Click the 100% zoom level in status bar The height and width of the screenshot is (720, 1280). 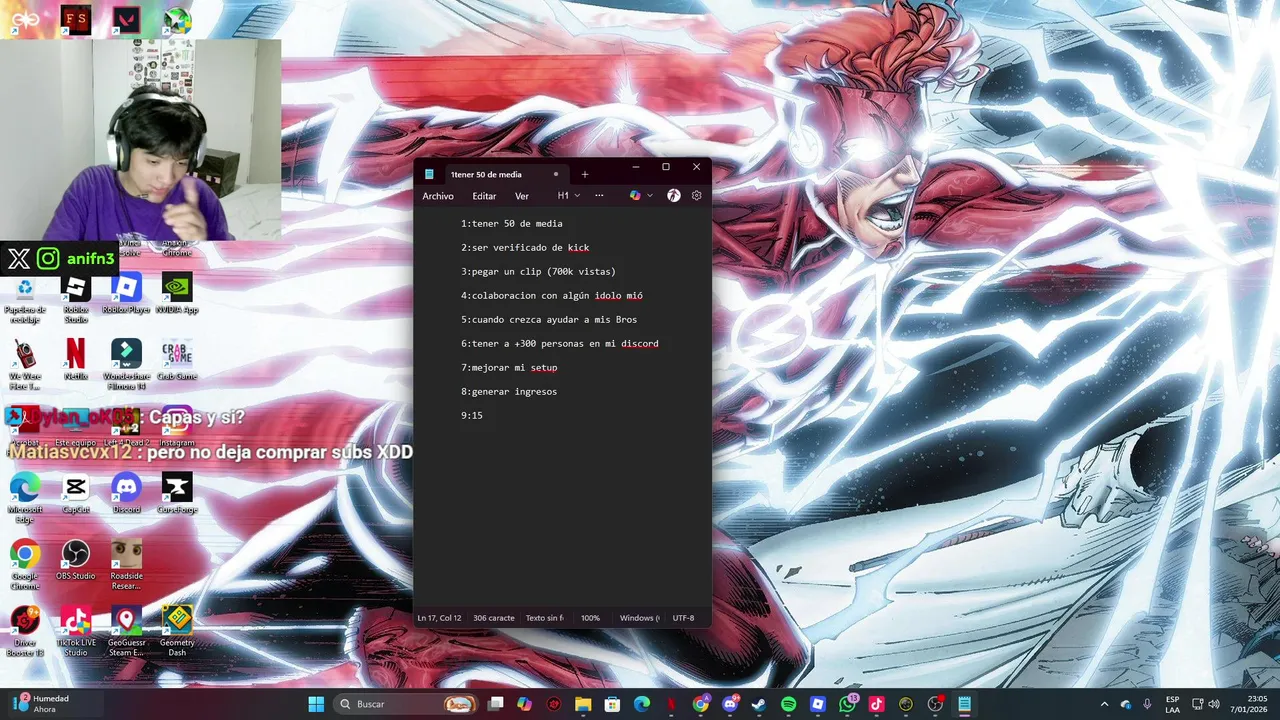591,618
